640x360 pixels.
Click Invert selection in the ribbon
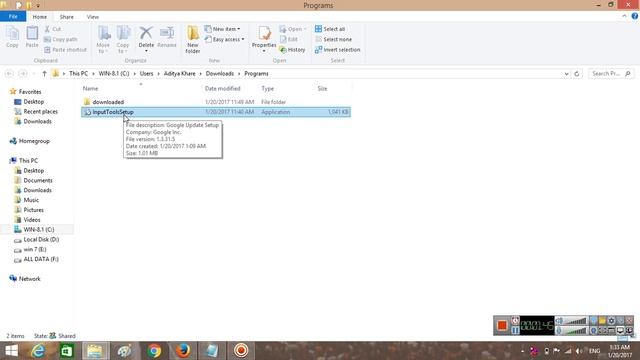click(338, 50)
